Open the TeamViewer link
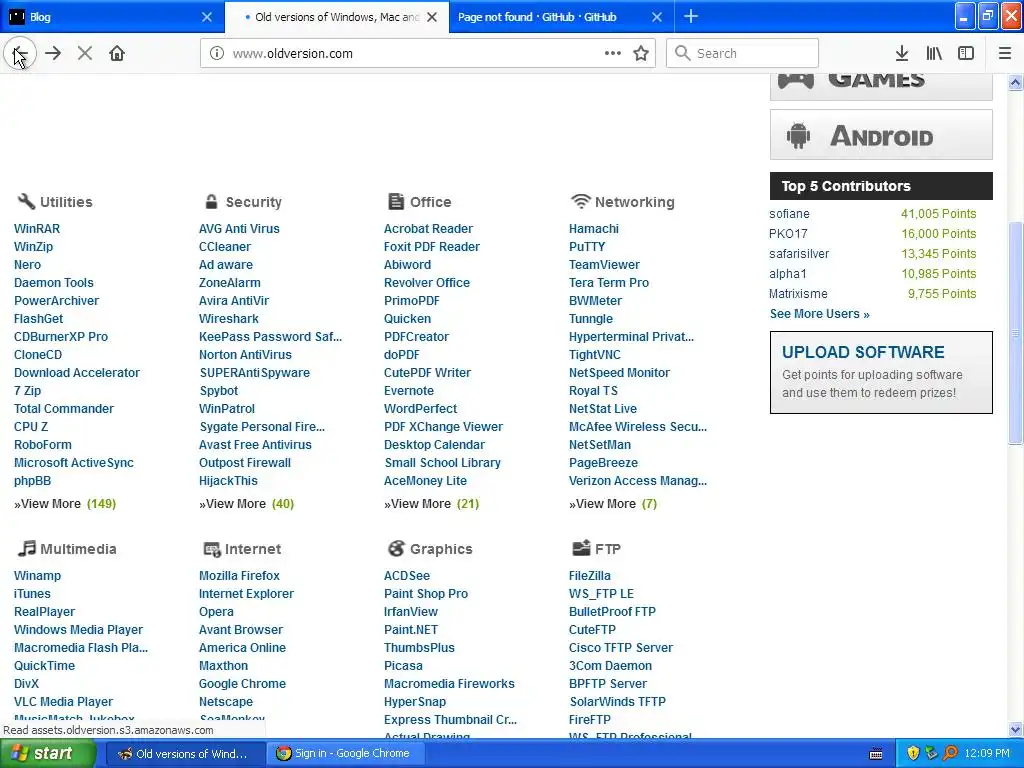The width and height of the screenshot is (1024, 768). coord(604,264)
